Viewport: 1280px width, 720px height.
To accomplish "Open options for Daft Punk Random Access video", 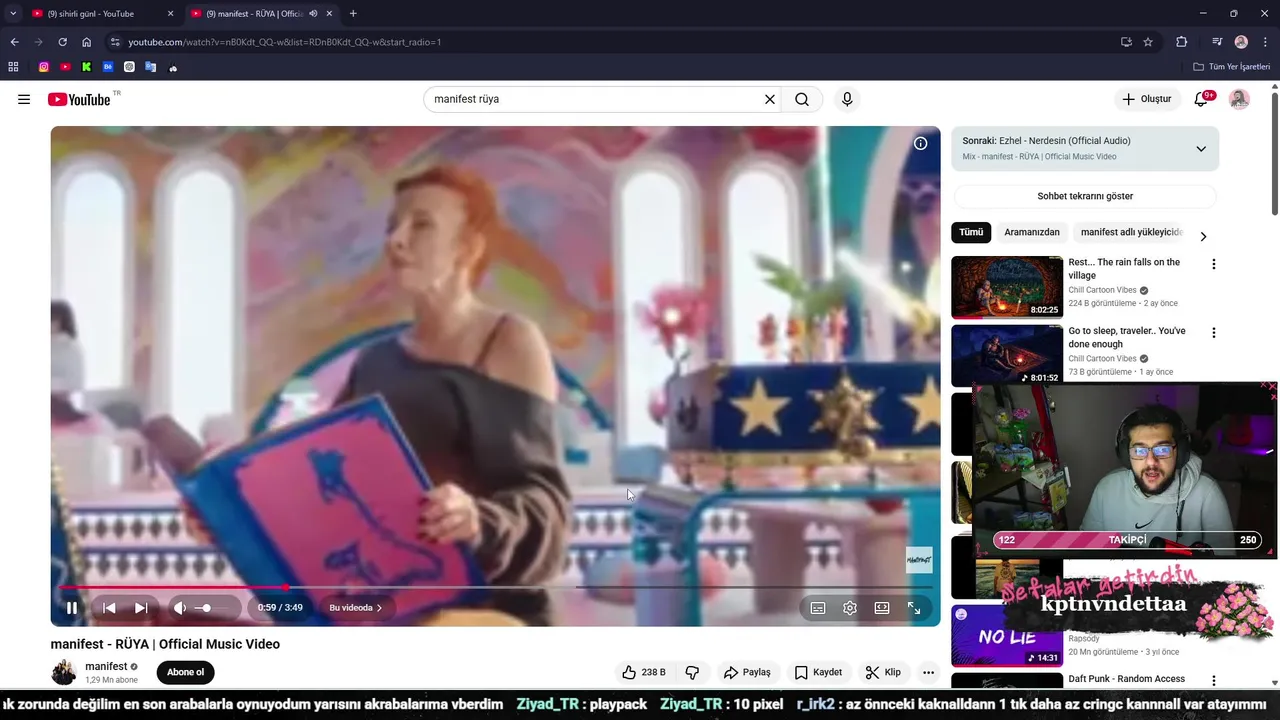I will coord(1214,681).
